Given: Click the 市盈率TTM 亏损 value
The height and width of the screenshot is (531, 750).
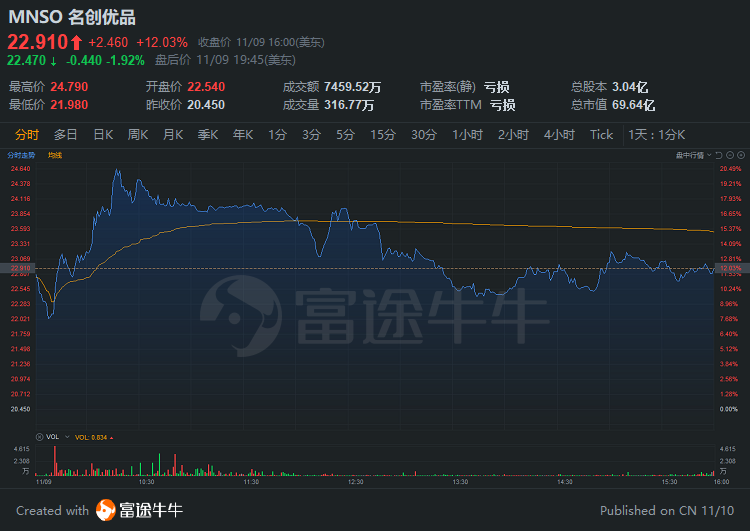Looking at the screenshot, I should [503, 105].
